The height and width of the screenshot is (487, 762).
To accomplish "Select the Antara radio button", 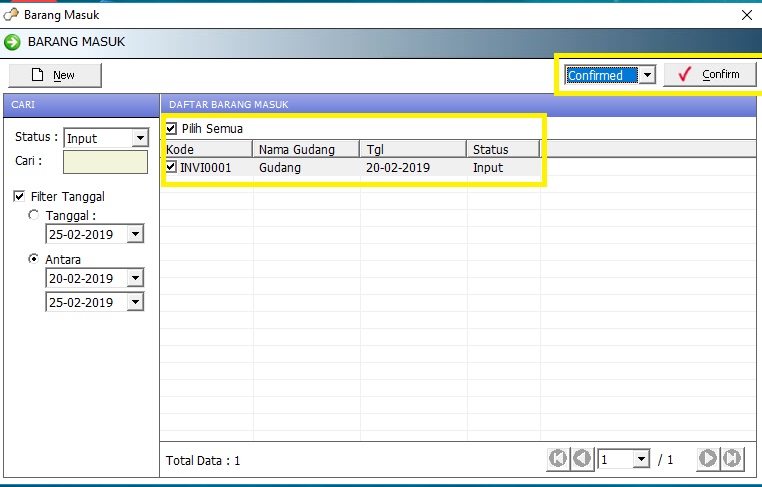I will (35, 259).
